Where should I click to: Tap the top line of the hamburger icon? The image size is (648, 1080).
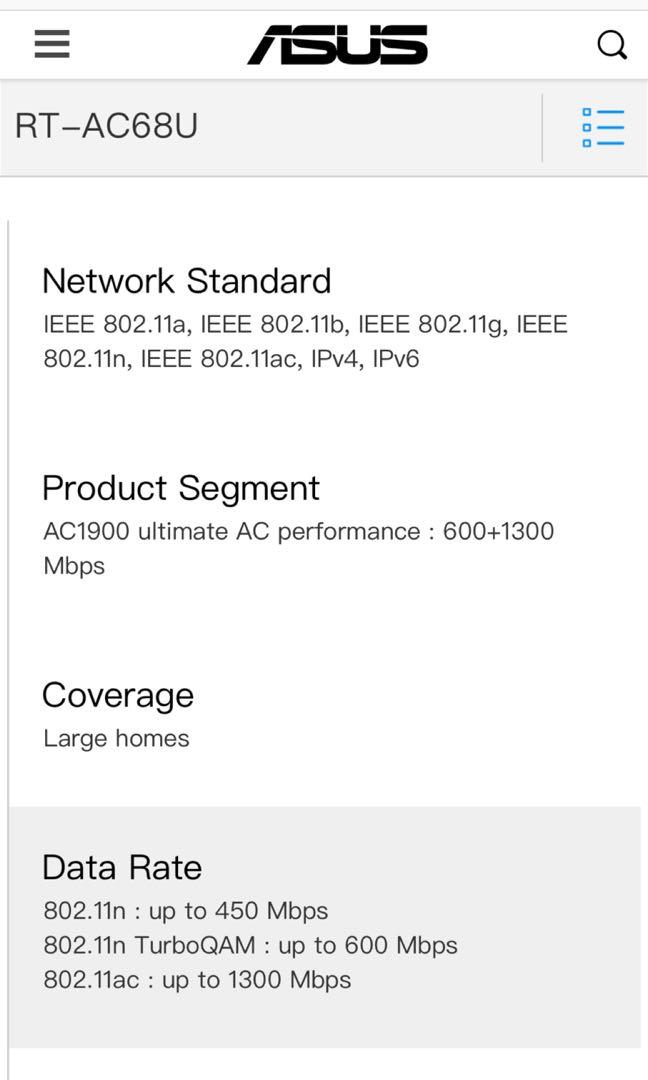click(x=51, y=31)
